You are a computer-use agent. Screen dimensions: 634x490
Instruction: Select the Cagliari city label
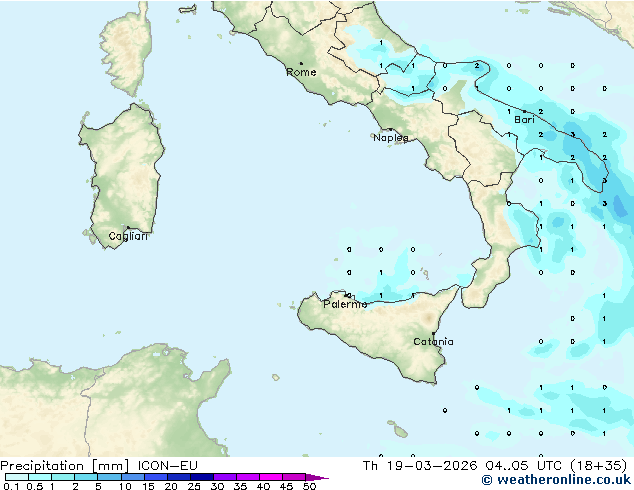128,236
